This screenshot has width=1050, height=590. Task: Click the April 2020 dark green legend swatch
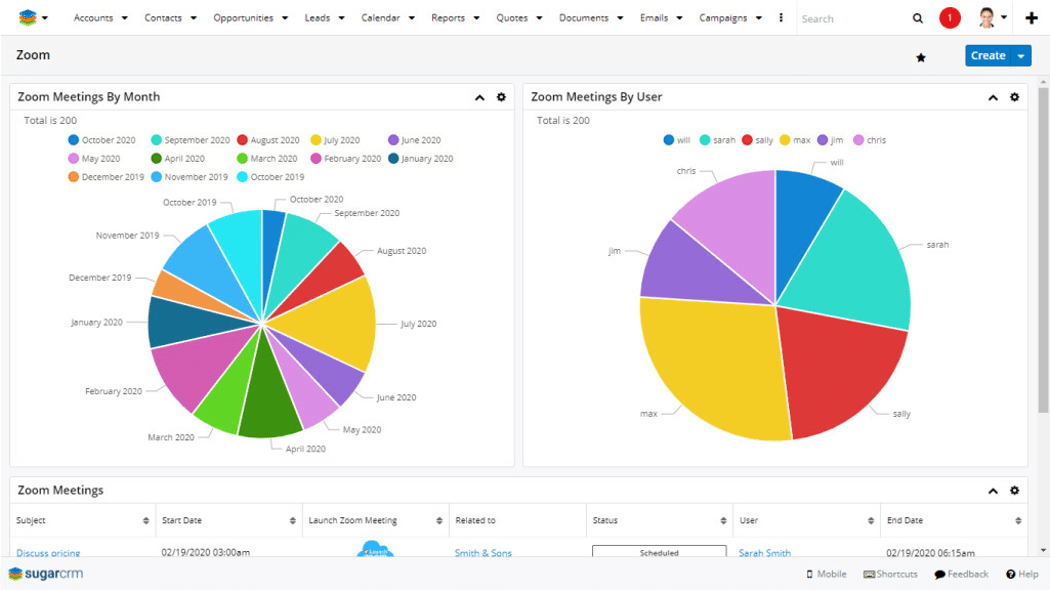click(x=156, y=159)
